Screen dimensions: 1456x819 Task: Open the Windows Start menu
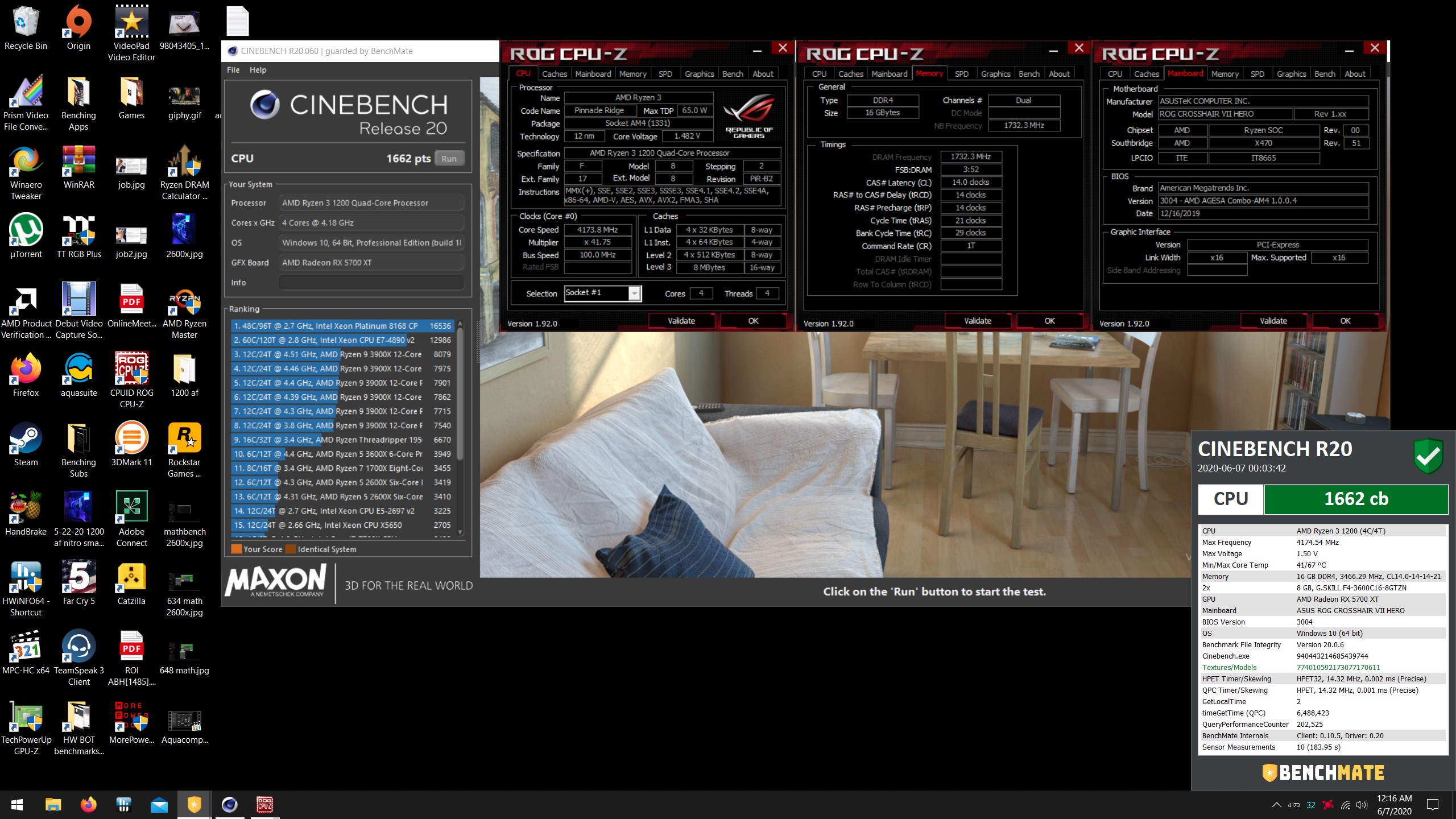point(17,805)
